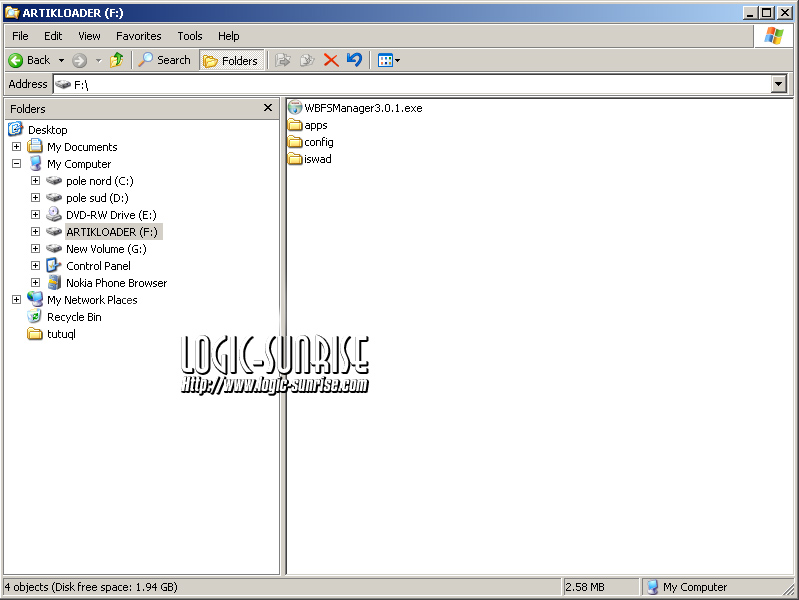This screenshot has height=600, width=799.
Task: Go up one folder level
Action: click(x=117, y=60)
